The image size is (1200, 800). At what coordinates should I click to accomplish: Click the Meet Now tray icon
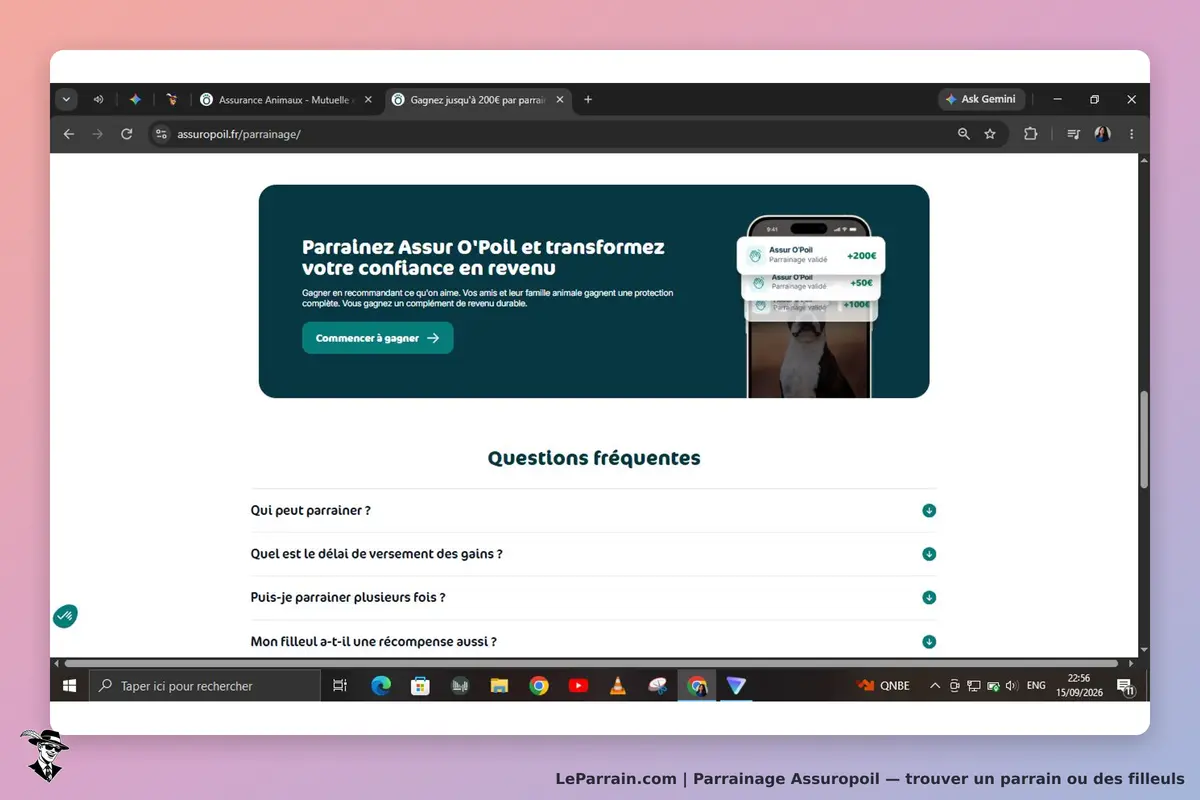pyautogui.click(x=954, y=686)
